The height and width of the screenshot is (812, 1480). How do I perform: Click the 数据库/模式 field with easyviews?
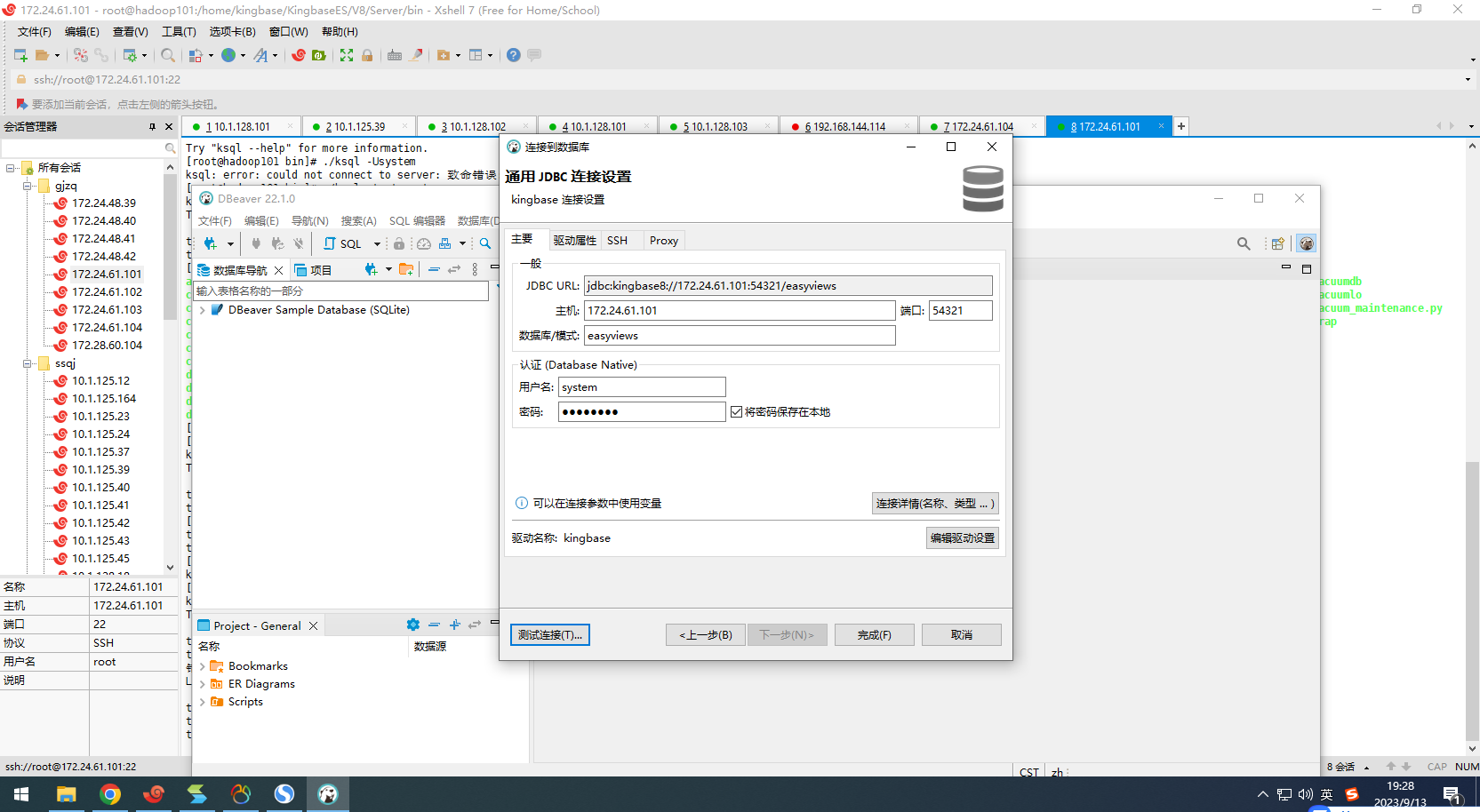(x=740, y=335)
